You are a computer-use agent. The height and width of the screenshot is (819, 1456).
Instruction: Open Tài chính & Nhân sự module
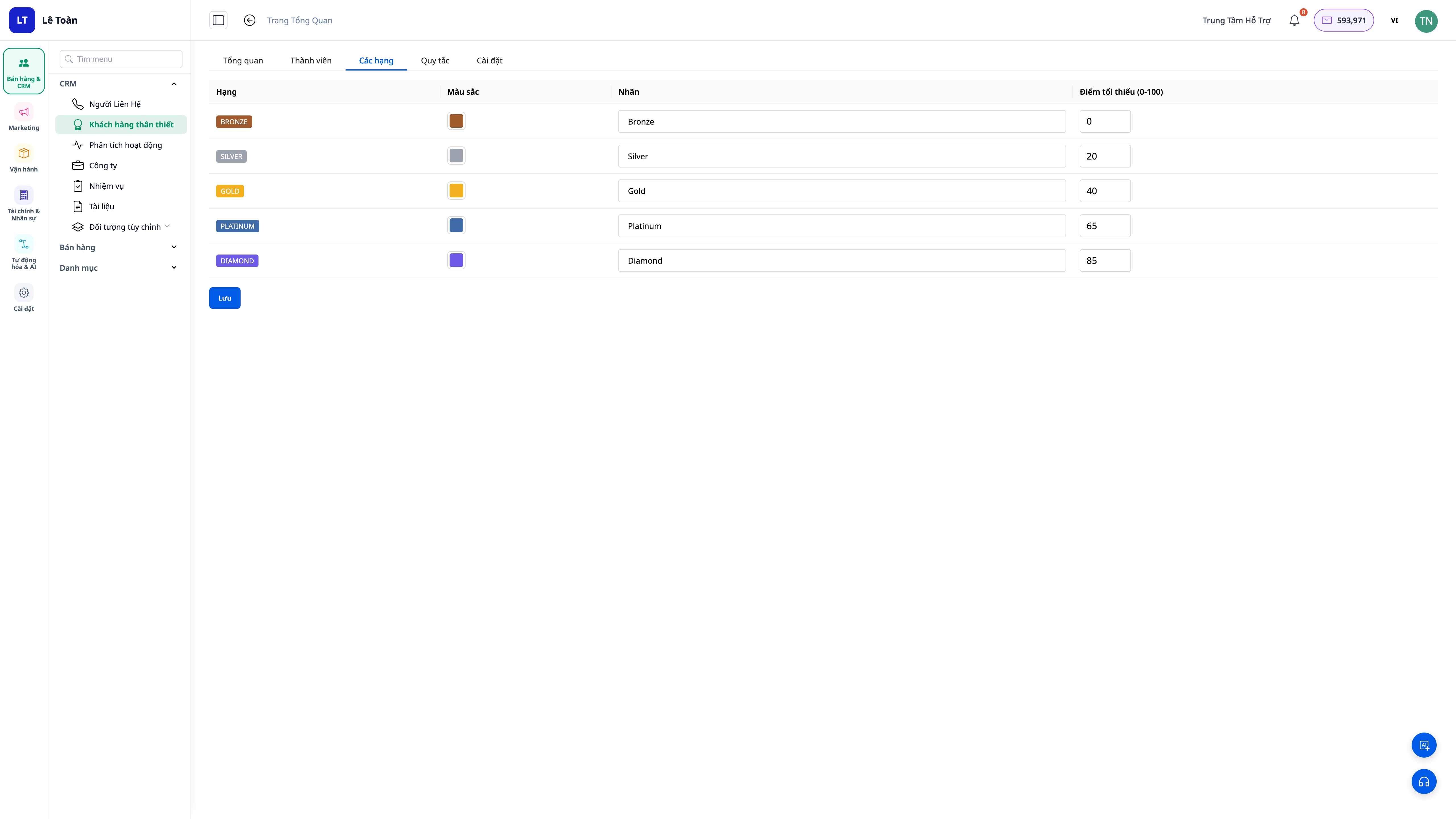pos(24,204)
